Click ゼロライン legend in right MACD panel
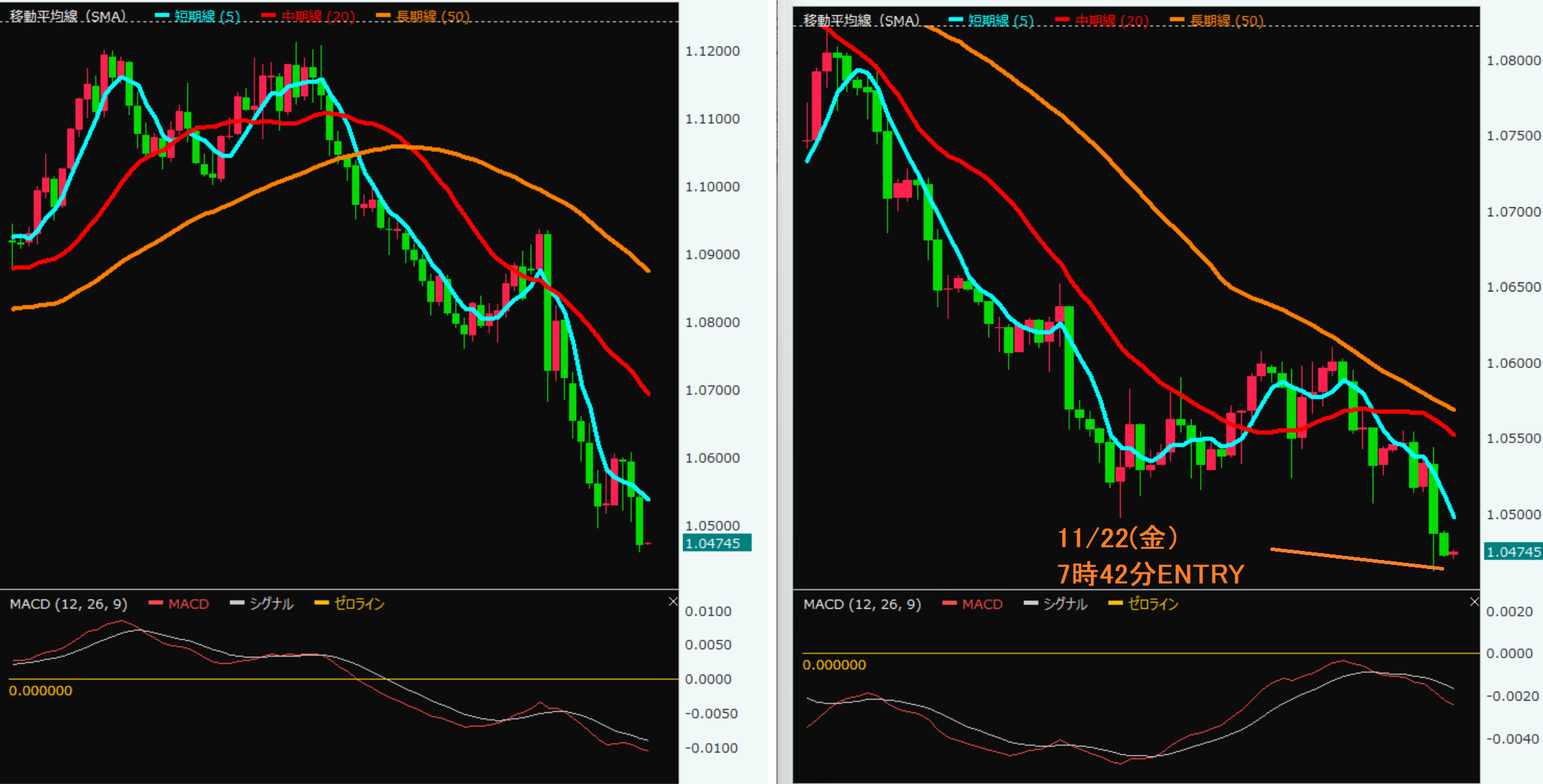The height and width of the screenshot is (784, 1543). point(1152,604)
